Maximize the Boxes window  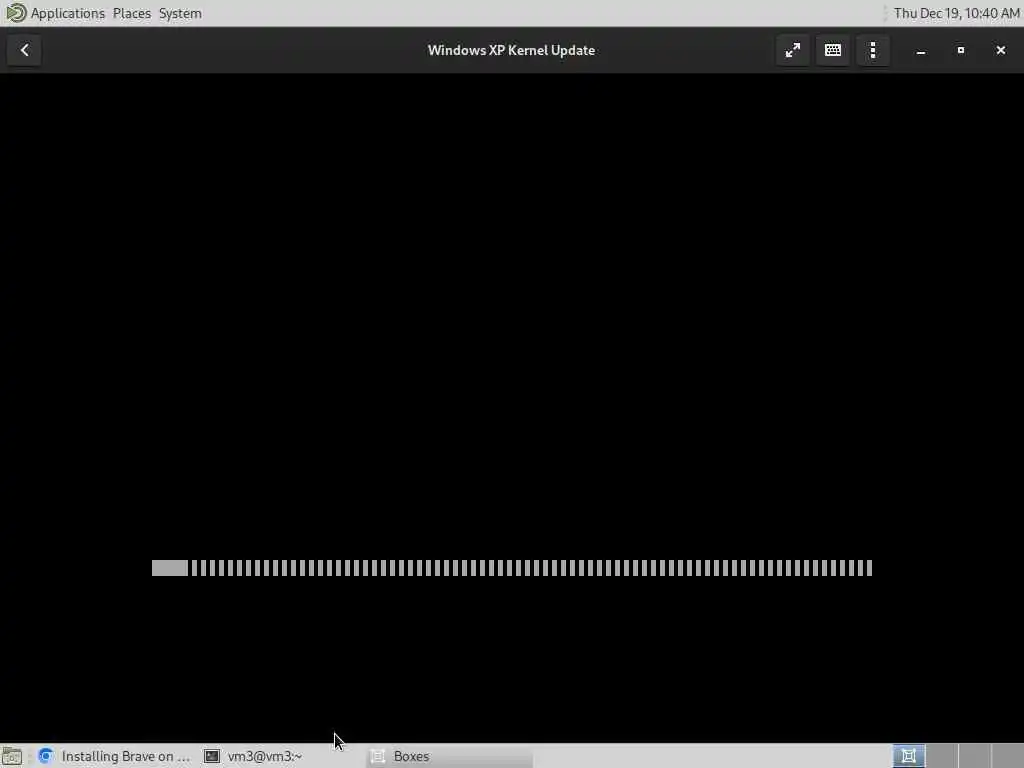[961, 50]
